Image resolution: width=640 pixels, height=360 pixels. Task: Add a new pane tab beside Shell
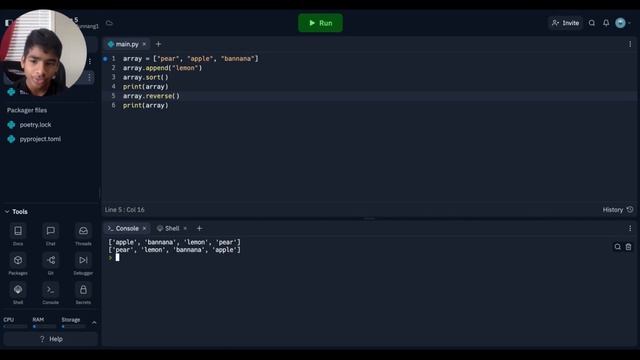pyautogui.click(x=199, y=229)
